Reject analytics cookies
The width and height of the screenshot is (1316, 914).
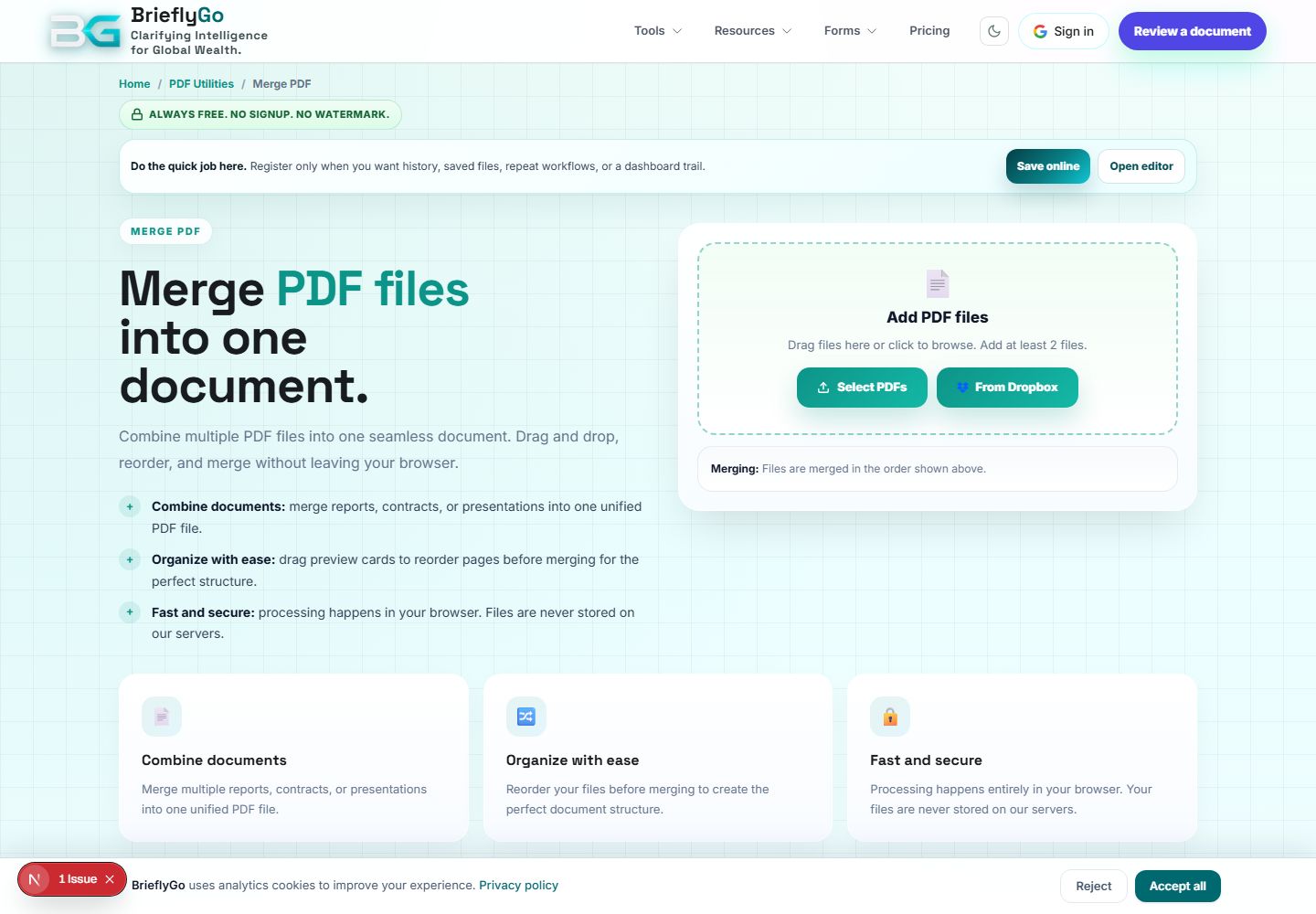point(1094,887)
